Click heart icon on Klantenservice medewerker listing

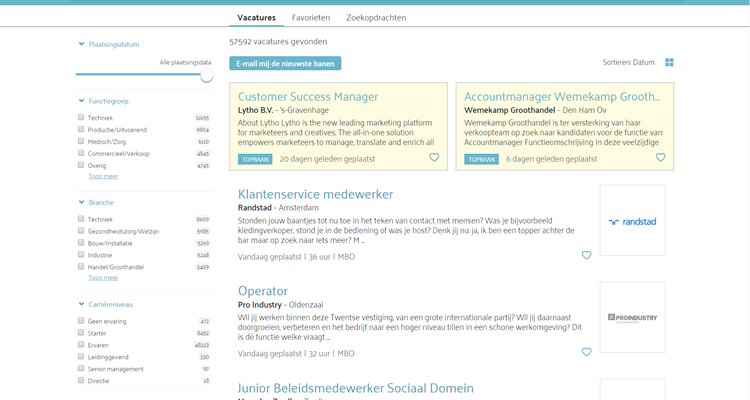586,255
